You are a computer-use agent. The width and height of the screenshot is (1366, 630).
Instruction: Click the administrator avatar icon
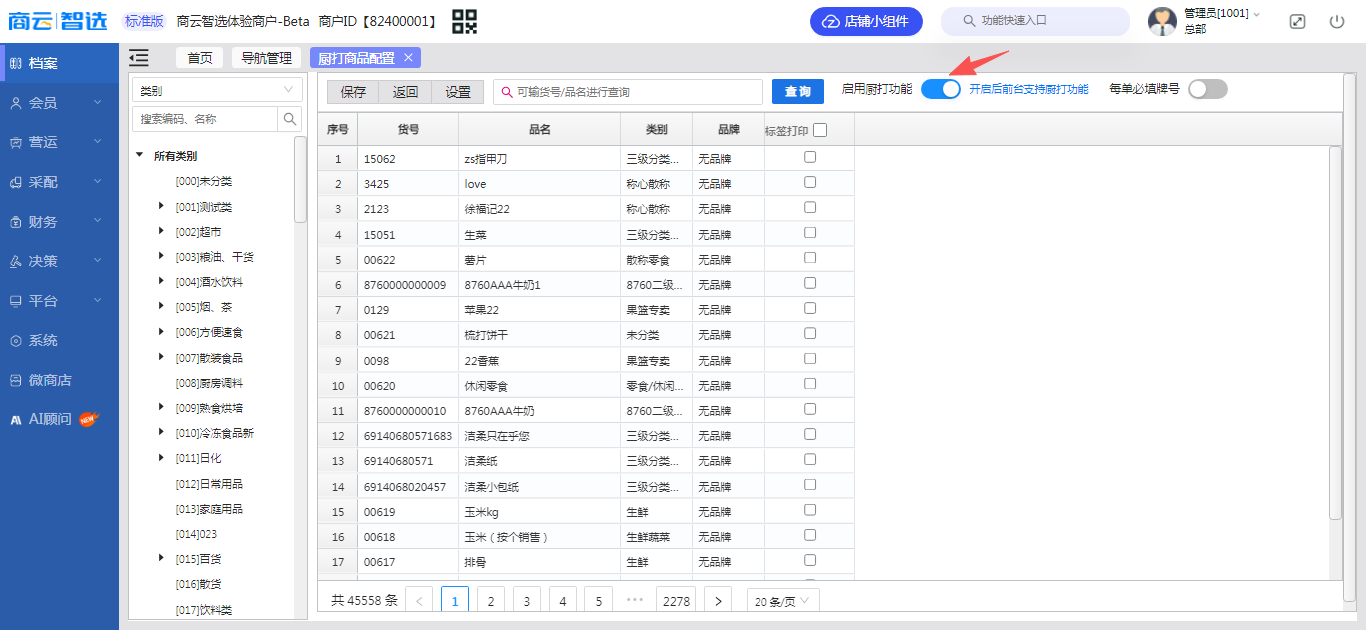tap(1162, 21)
